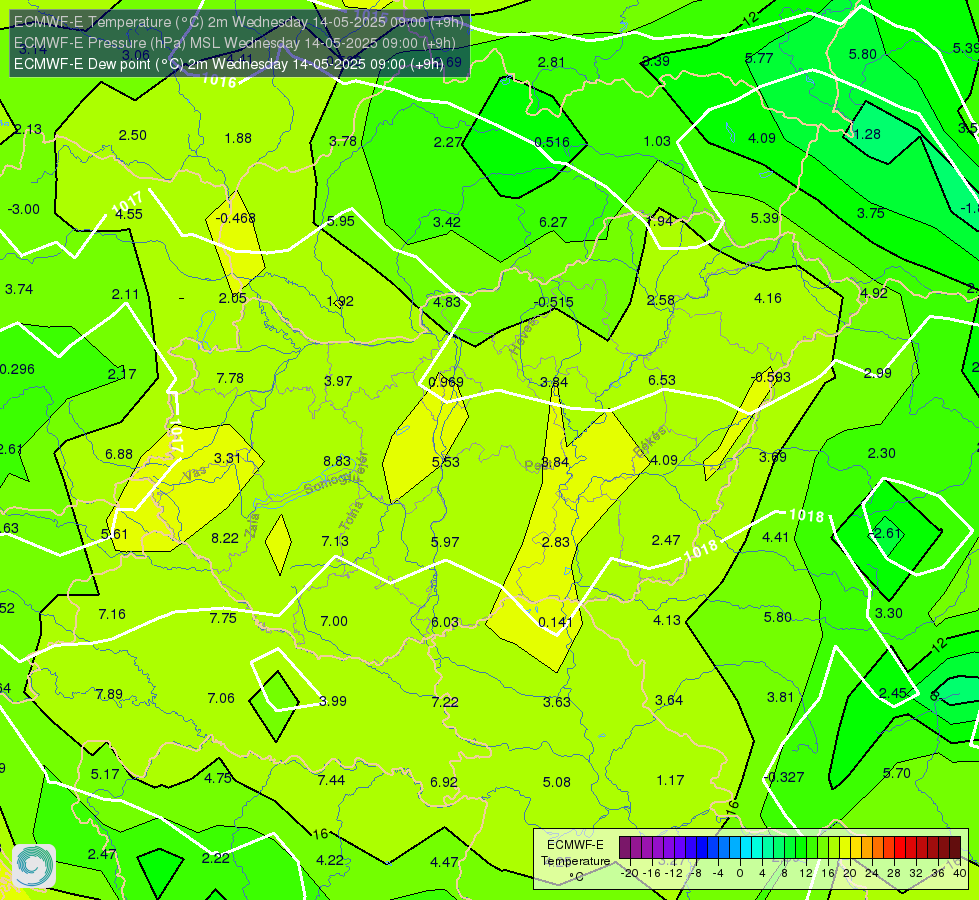Click the dew point value 4.16

click(768, 299)
